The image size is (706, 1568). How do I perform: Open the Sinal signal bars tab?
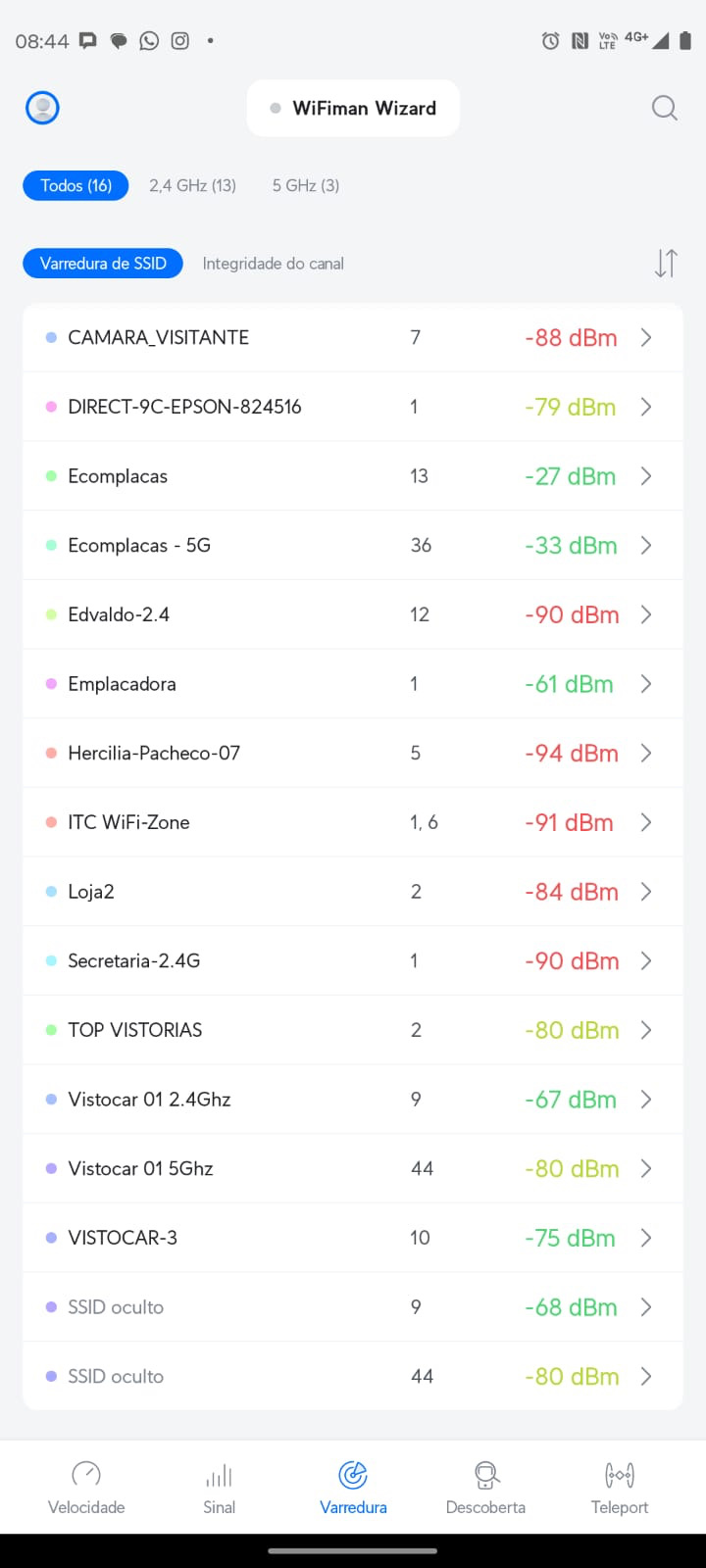(x=220, y=1474)
